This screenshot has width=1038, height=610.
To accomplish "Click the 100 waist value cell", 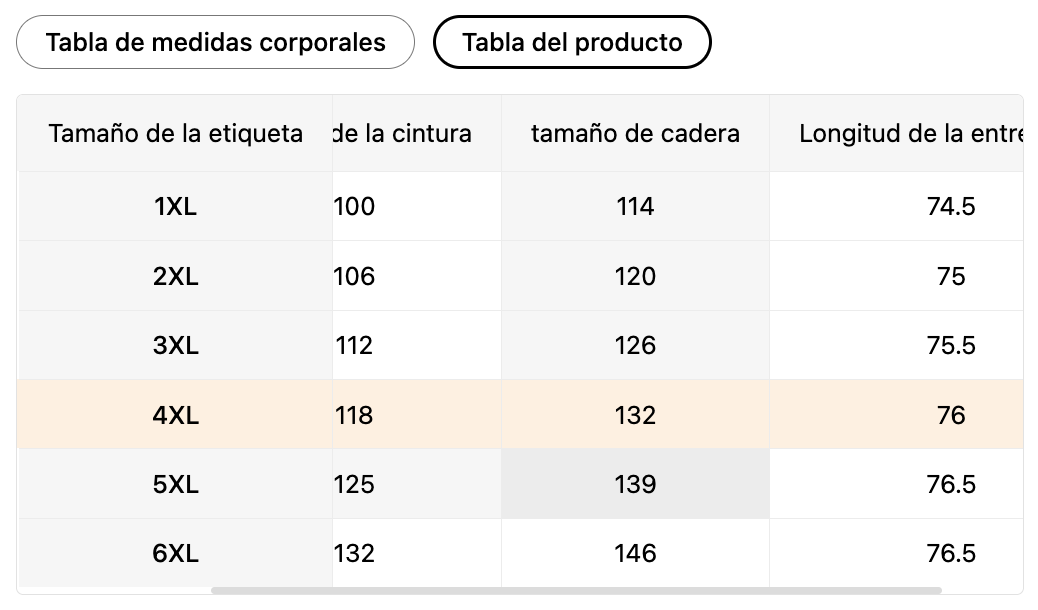I will click(x=354, y=207).
